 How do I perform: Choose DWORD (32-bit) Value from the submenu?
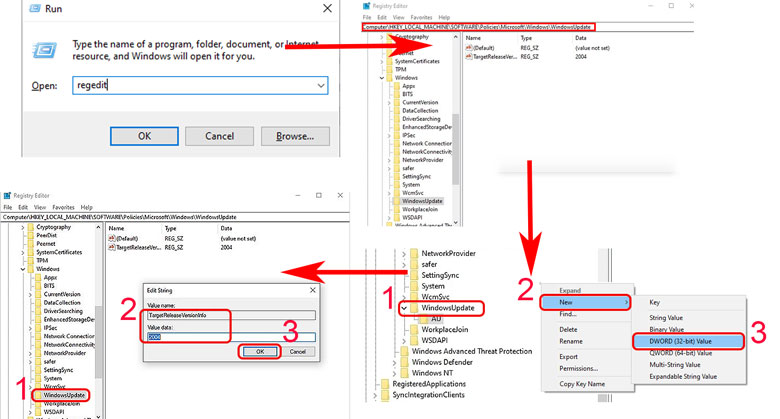687,342
